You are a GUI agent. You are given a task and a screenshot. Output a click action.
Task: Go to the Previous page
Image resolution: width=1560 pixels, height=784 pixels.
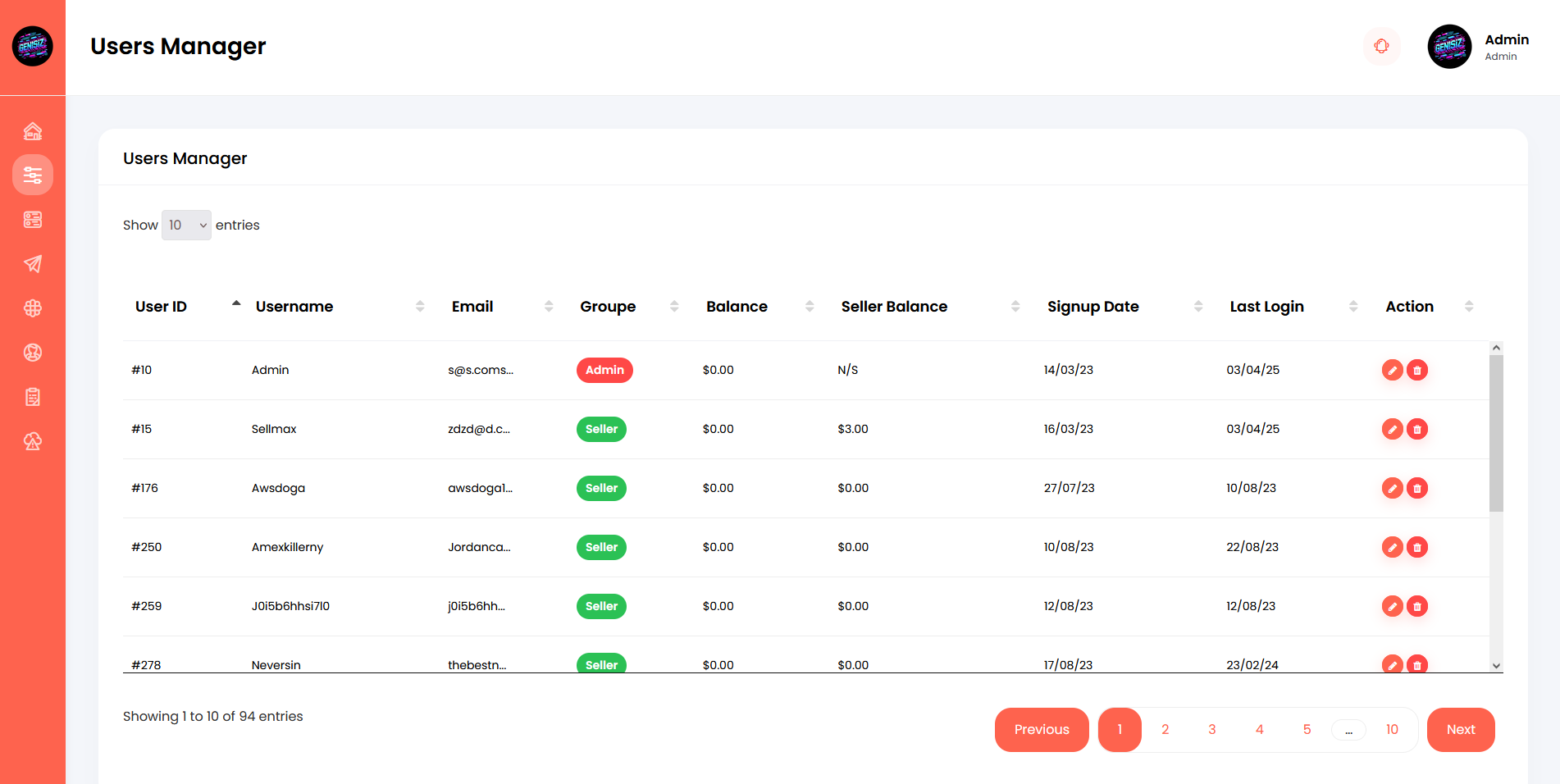coord(1042,730)
